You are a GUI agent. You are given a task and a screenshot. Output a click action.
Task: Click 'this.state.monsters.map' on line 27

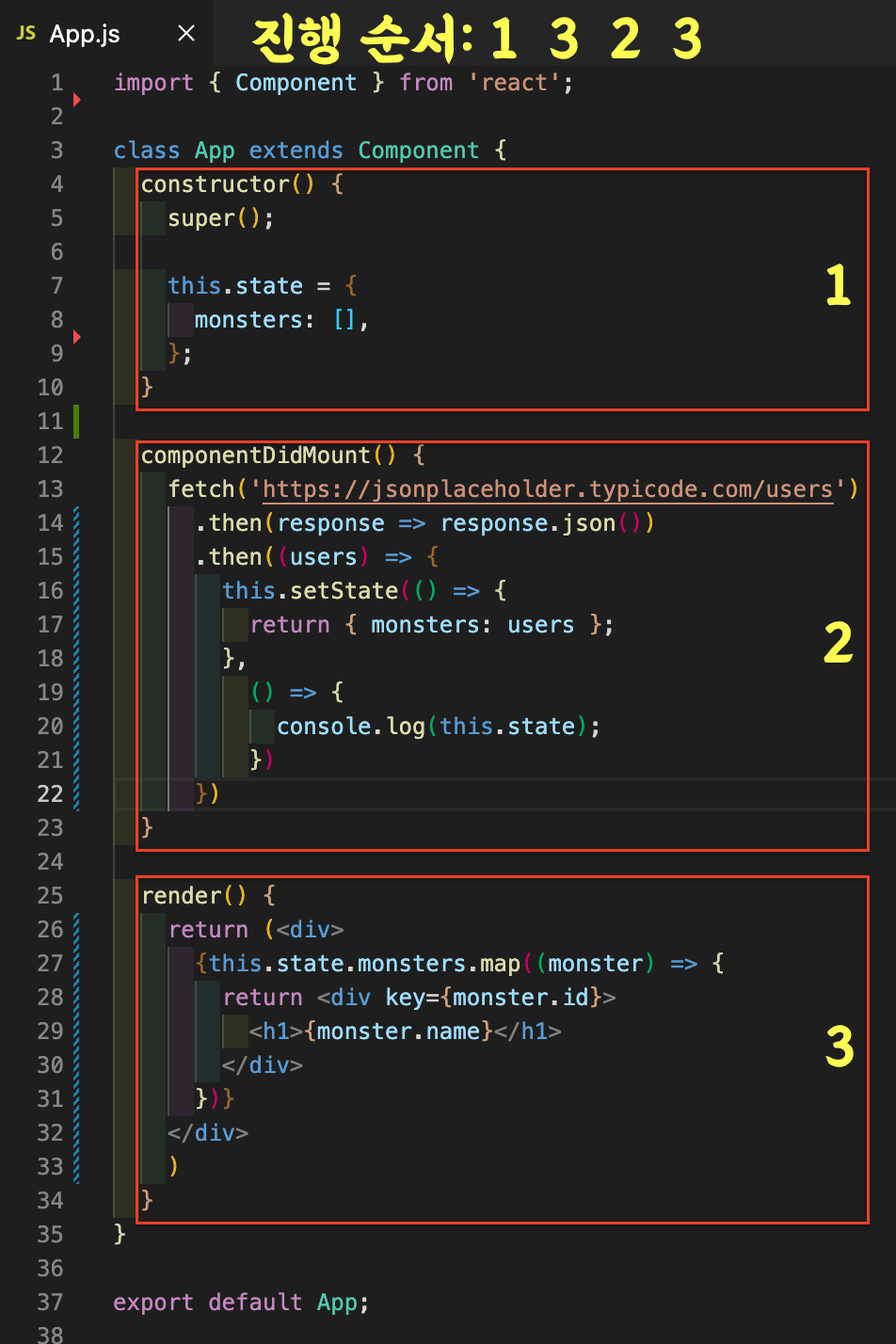tap(364, 964)
